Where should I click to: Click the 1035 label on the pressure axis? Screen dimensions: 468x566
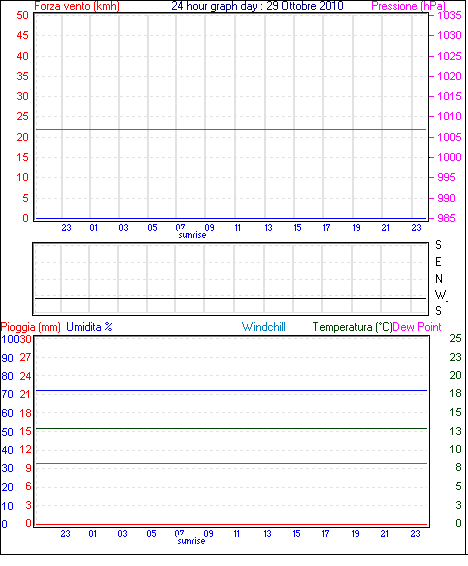[x=449, y=15]
